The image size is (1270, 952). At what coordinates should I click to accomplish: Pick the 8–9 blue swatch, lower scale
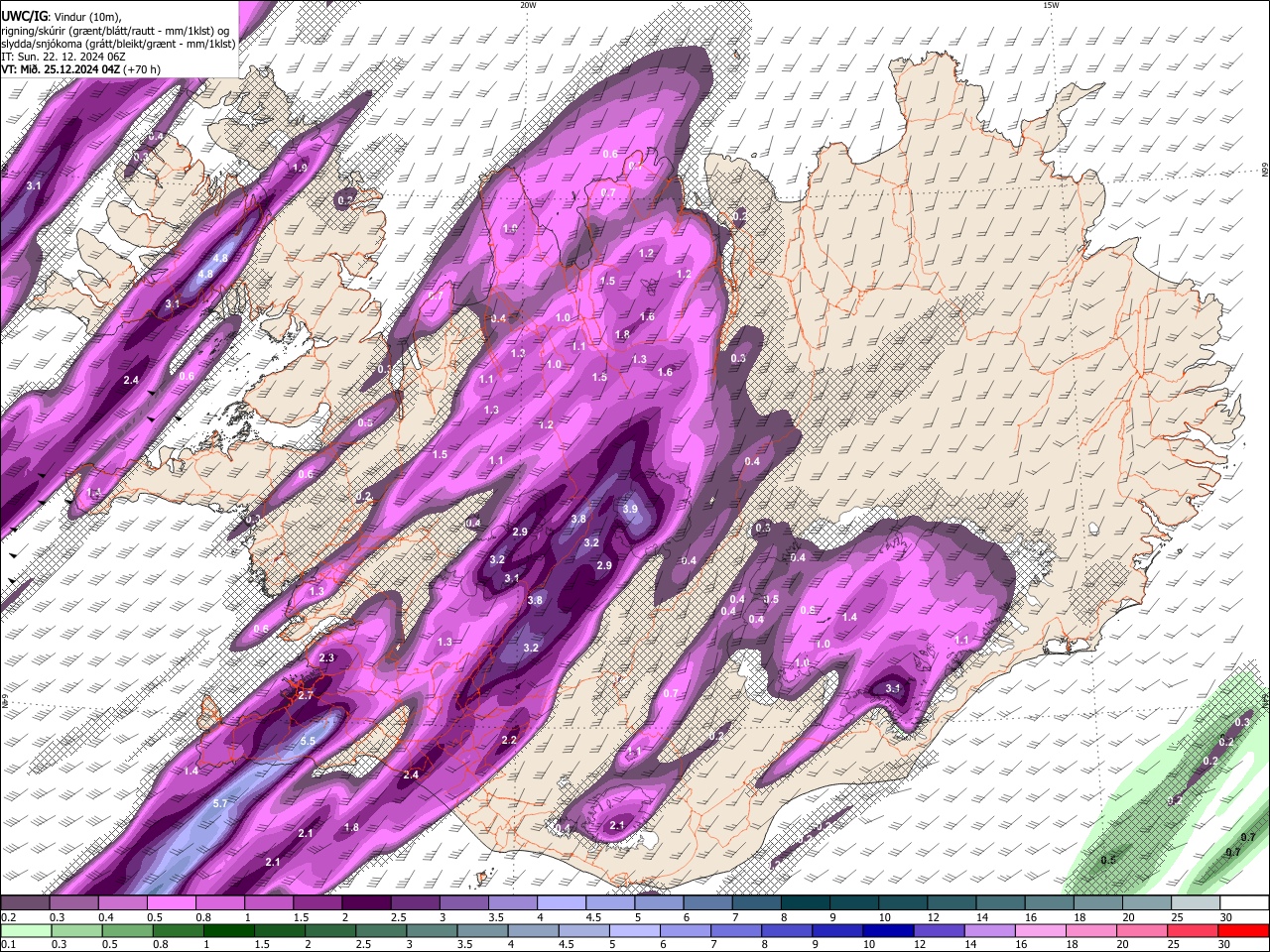789,930
